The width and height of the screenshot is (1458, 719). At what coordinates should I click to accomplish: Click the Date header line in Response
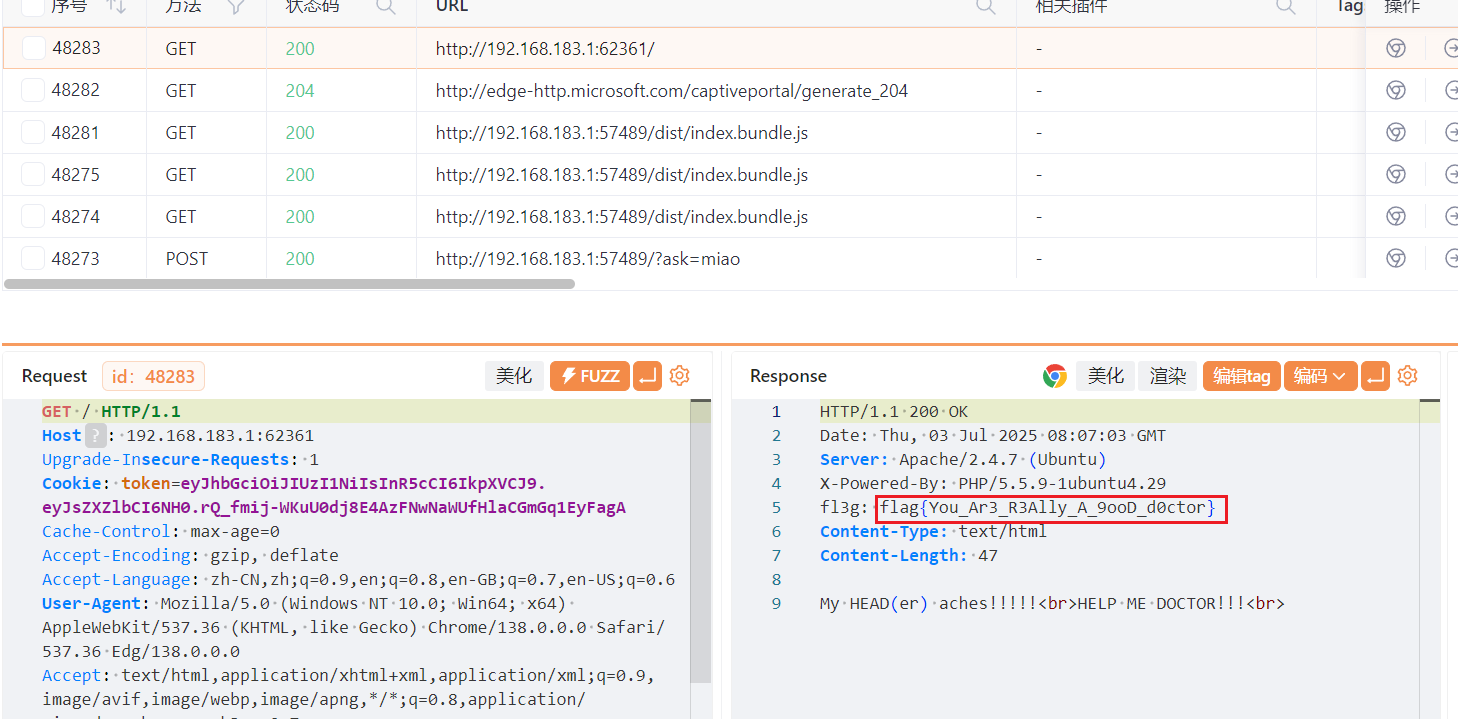tap(993, 435)
